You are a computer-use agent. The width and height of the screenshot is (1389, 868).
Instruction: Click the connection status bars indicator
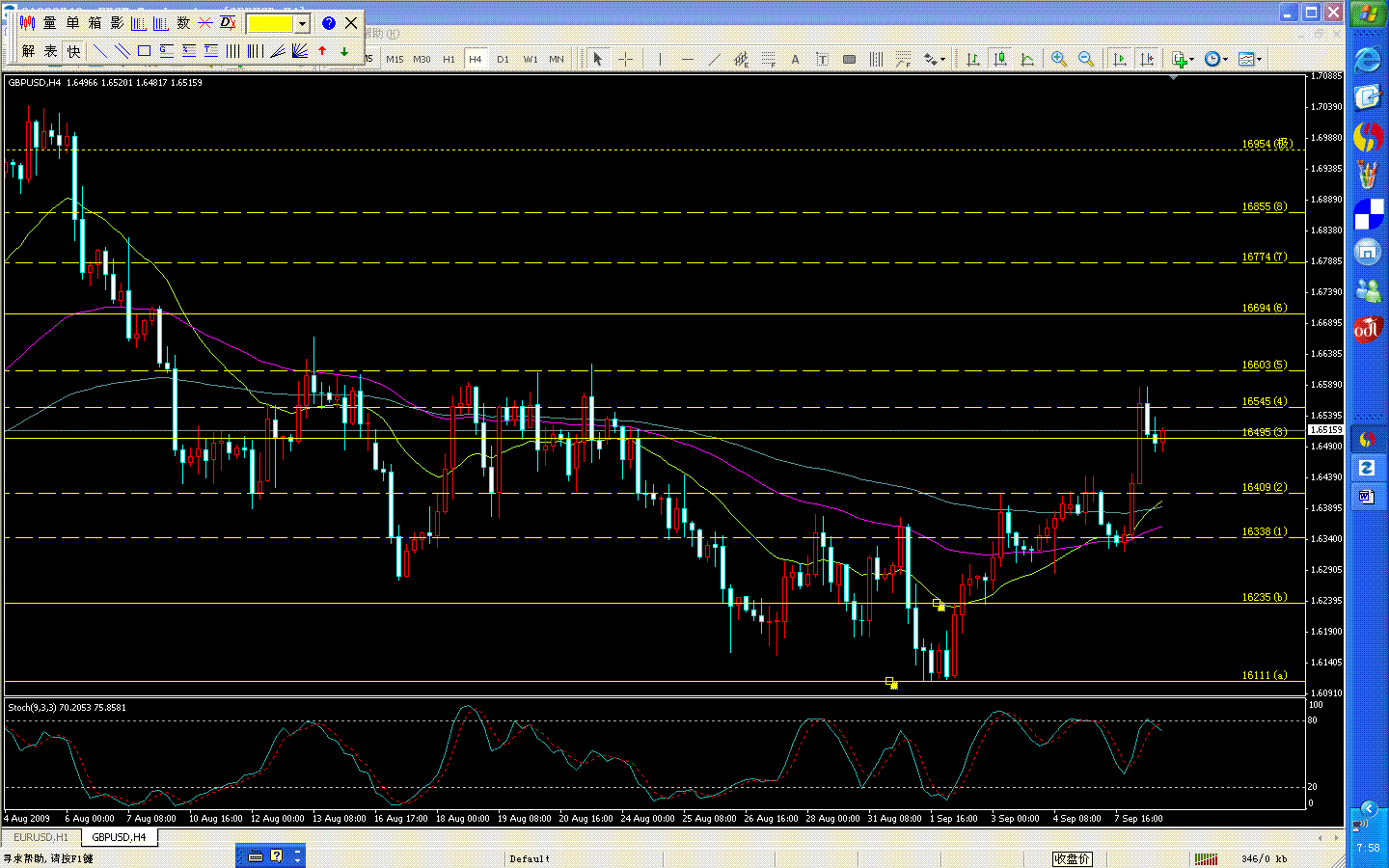click(1206, 858)
